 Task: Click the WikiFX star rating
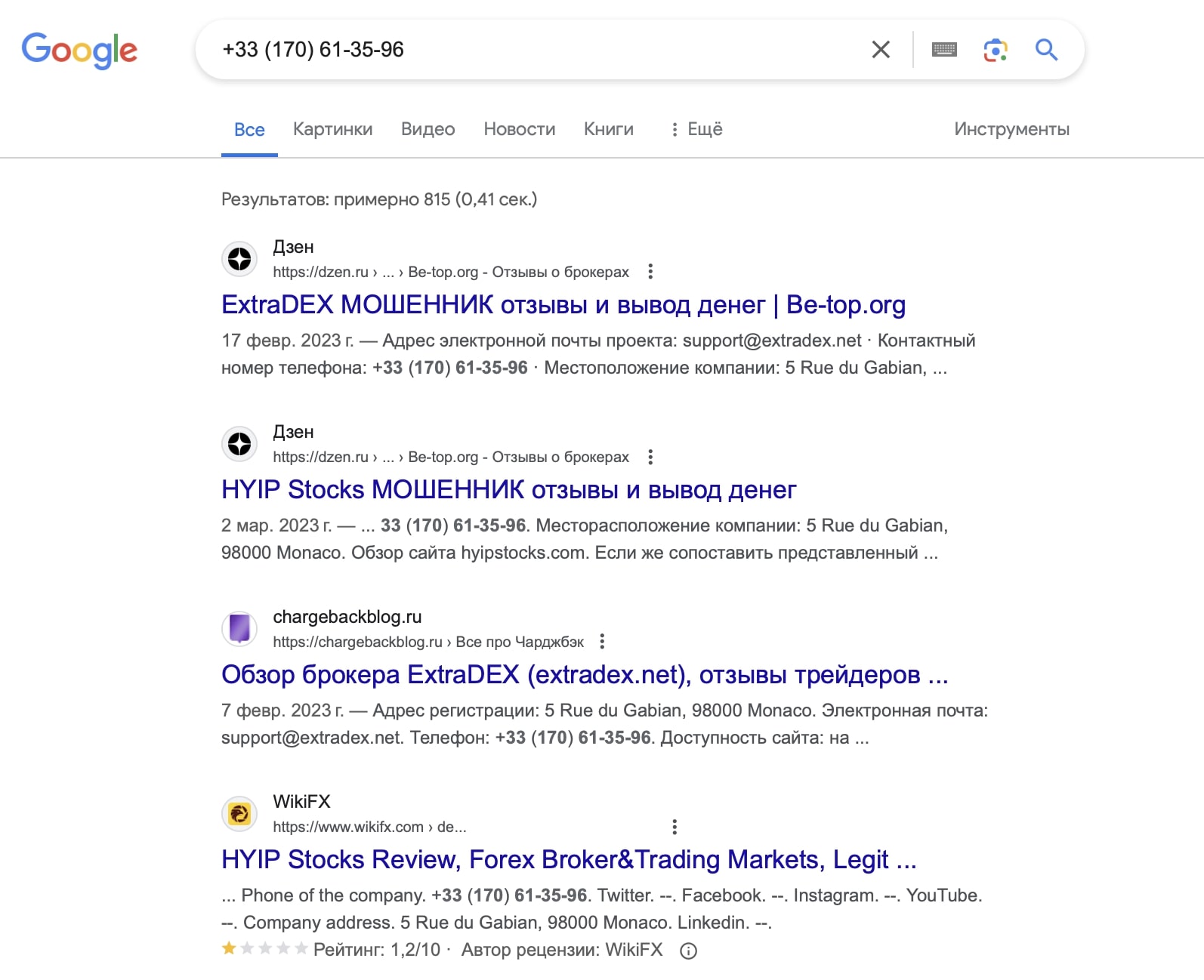click(265, 948)
